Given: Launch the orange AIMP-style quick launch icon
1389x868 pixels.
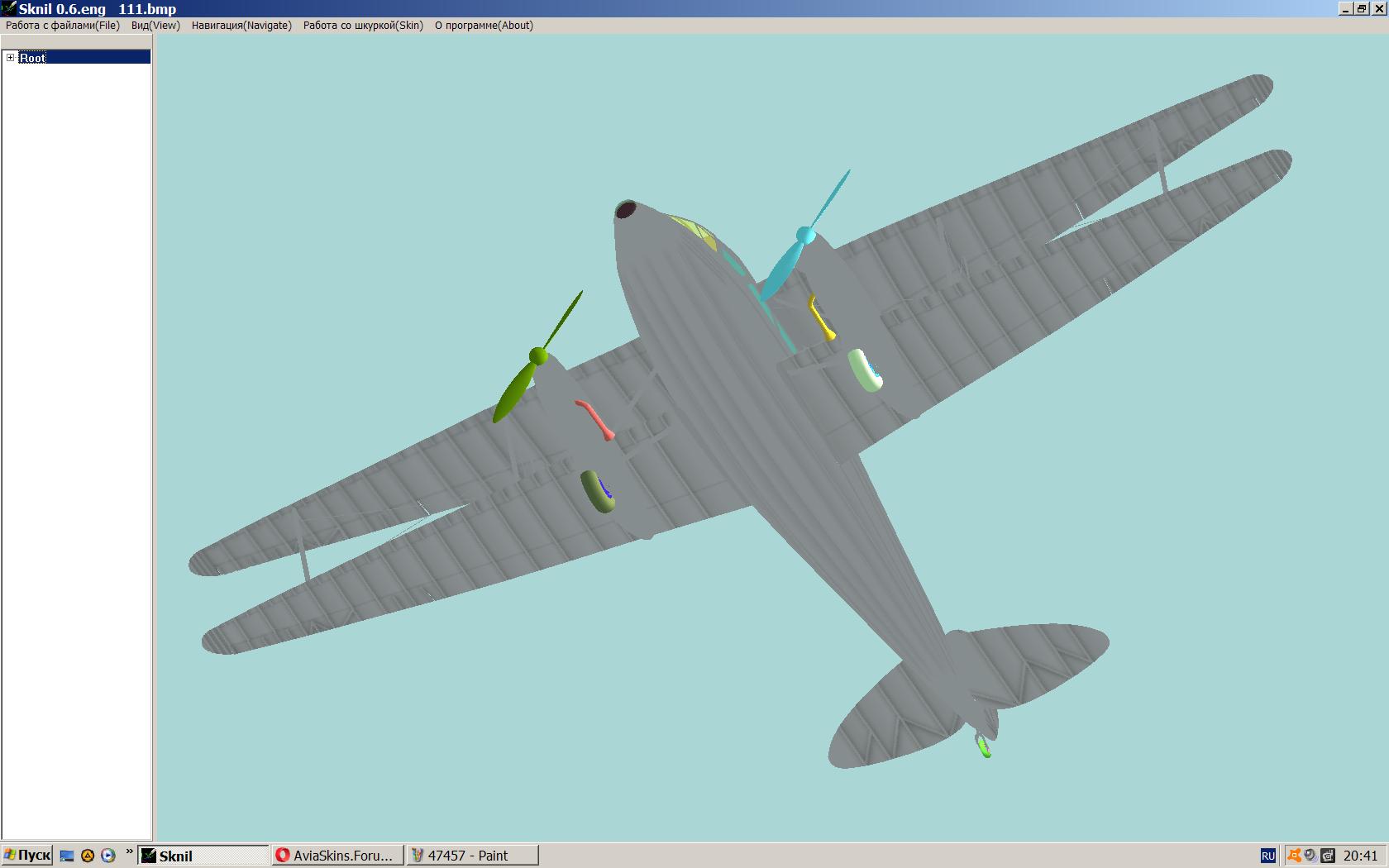Looking at the screenshot, I should 88,856.
